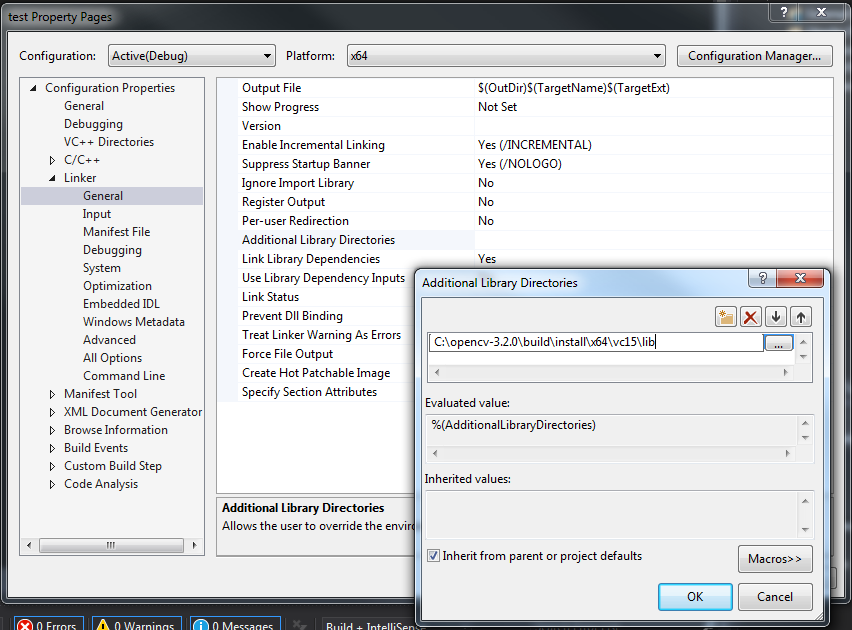Screen dimensions: 852x630
Task: Toggle Inherit from parent or project defaults
Action: click(433, 556)
